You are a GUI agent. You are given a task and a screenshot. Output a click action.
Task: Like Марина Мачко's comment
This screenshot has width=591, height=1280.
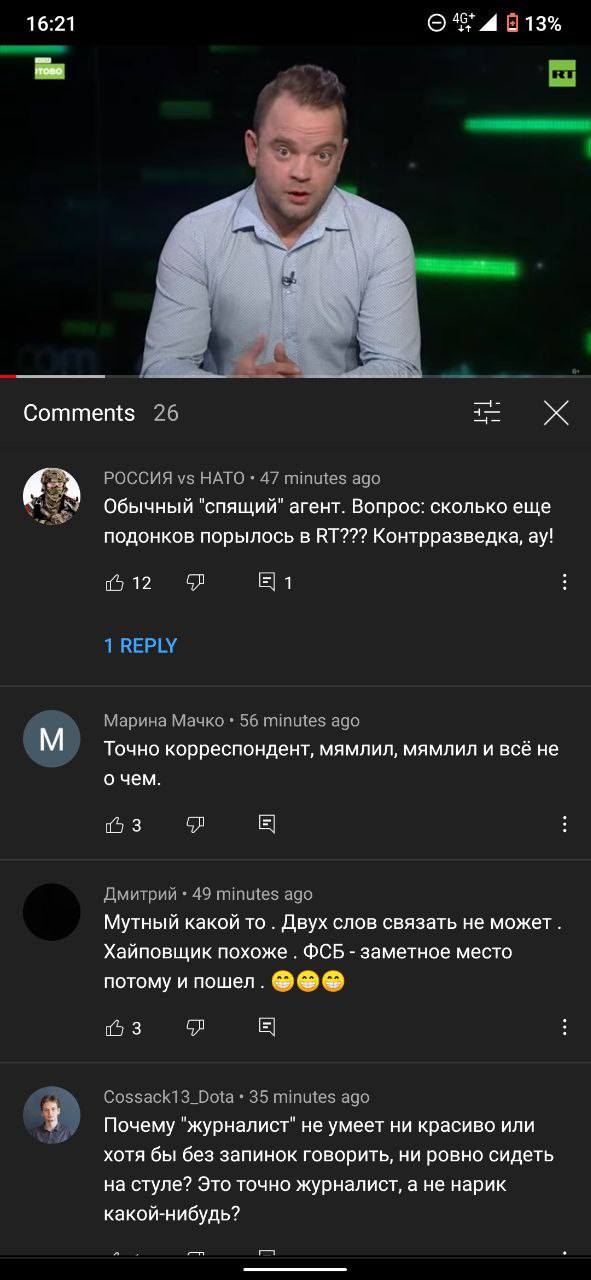[x=115, y=825]
